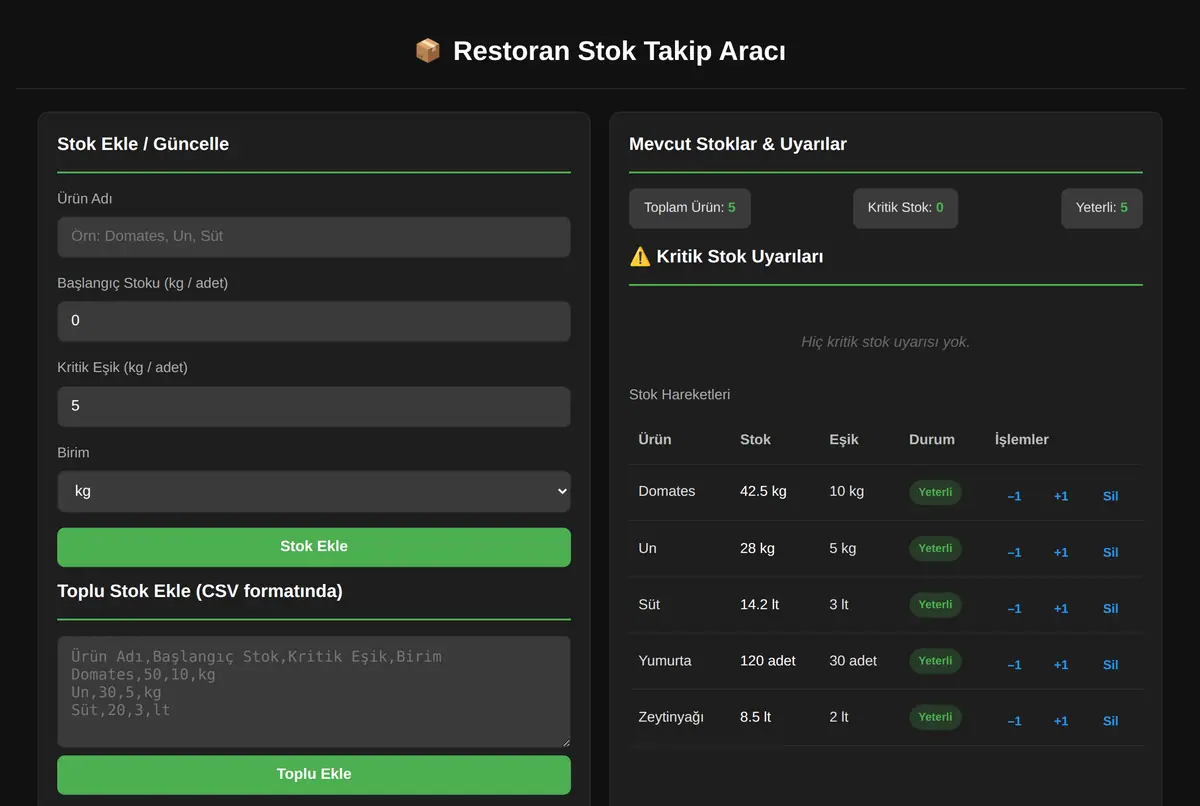The width and height of the screenshot is (1200, 806).
Task: Click the Stok Hareketleri label
Action: pos(679,394)
